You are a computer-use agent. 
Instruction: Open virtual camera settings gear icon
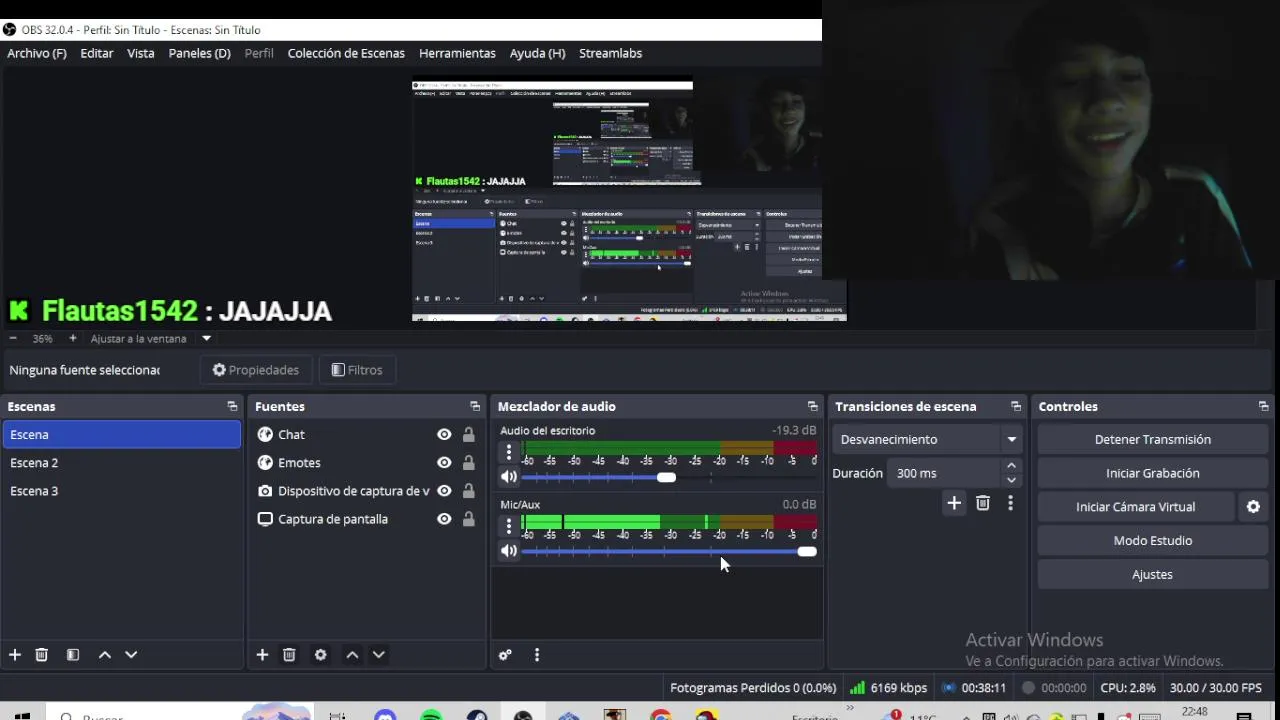click(1253, 507)
